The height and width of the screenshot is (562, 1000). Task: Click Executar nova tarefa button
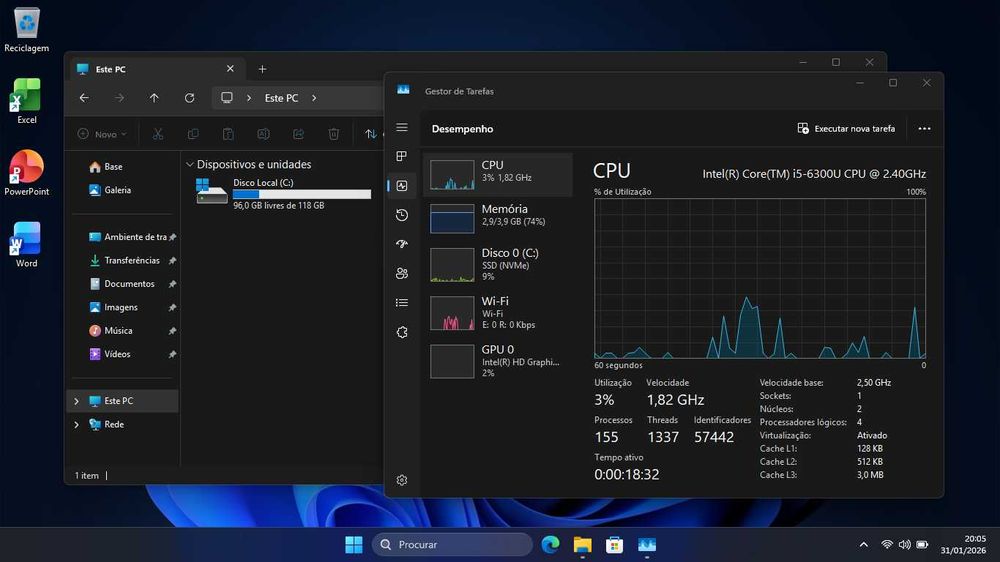coord(846,129)
